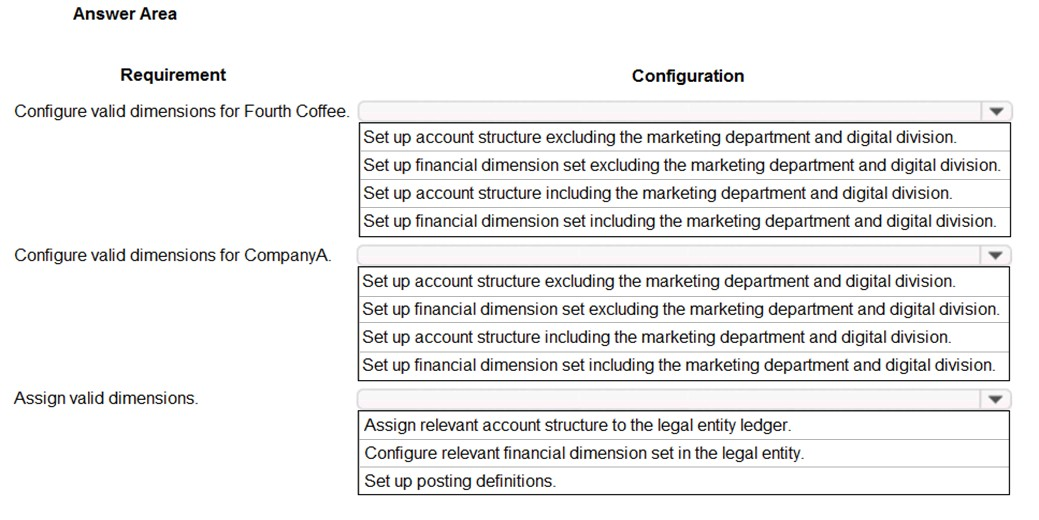The image size is (1039, 520).
Task: Click the Fourth Coffee dropdown field
Action: point(685,111)
